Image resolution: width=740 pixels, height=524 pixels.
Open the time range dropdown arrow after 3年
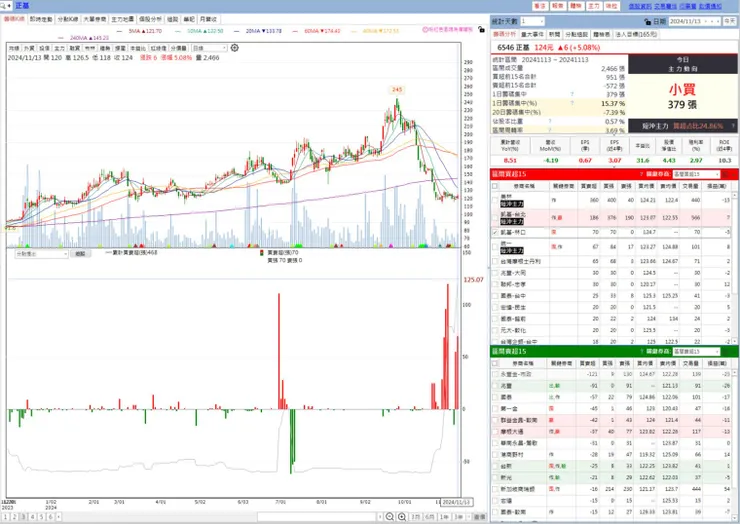[x=468, y=517]
